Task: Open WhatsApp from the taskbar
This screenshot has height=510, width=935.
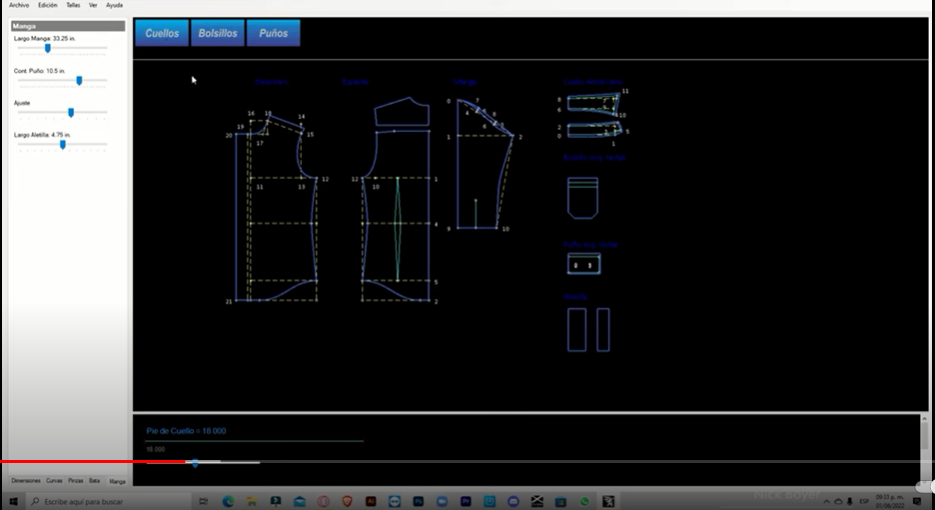Action: click(584, 502)
